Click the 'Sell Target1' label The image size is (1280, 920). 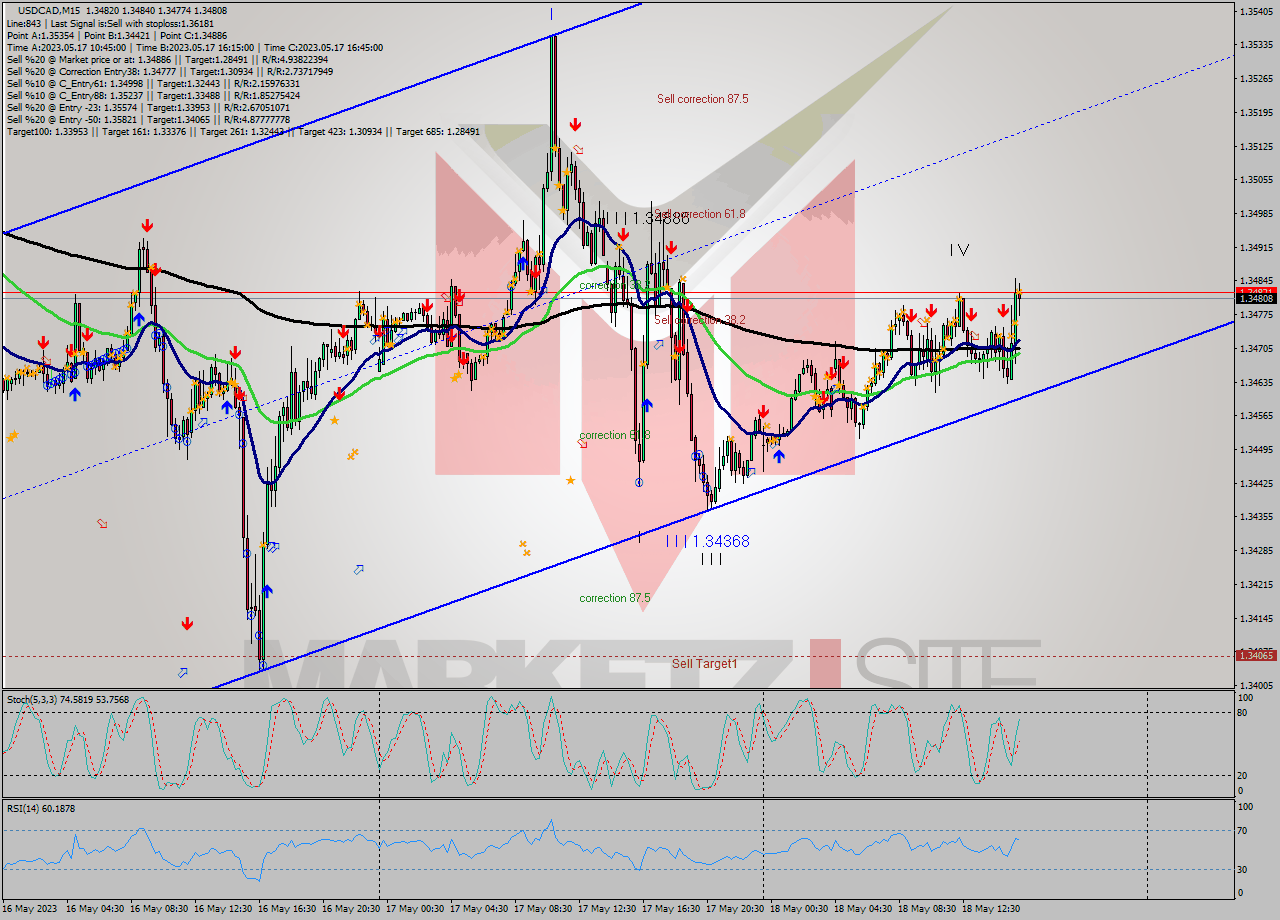point(704,664)
